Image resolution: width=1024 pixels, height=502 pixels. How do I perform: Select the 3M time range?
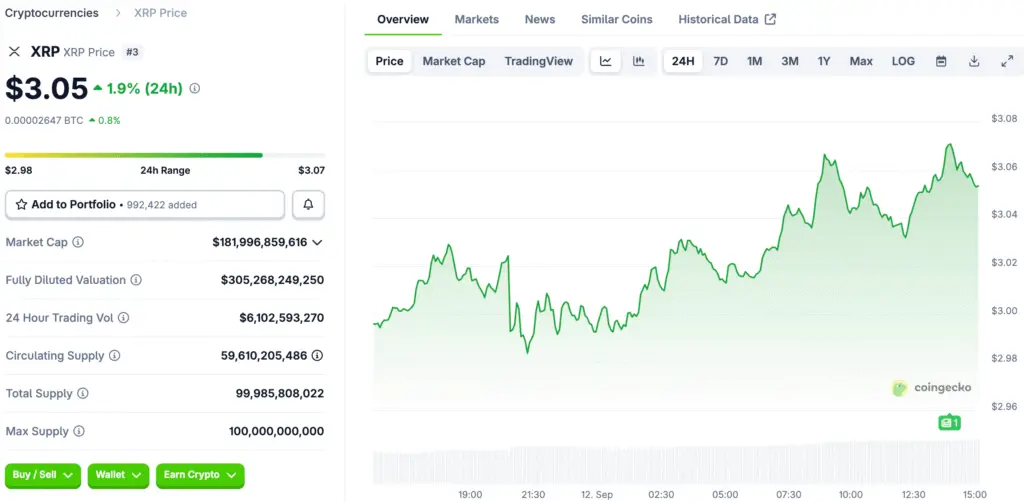coord(790,61)
